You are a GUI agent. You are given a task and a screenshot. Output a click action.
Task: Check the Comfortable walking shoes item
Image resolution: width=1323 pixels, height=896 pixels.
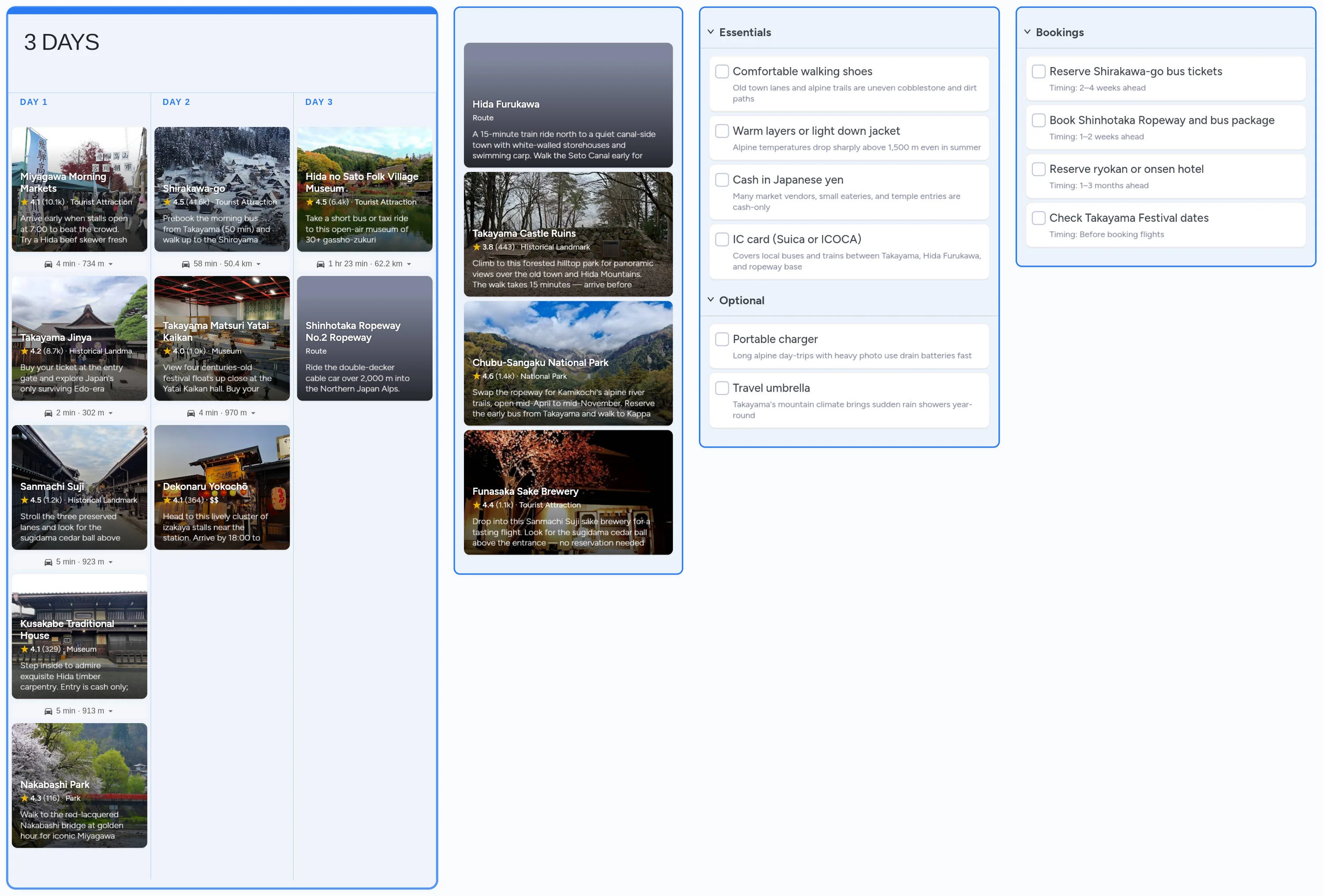pyautogui.click(x=722, y=72)
